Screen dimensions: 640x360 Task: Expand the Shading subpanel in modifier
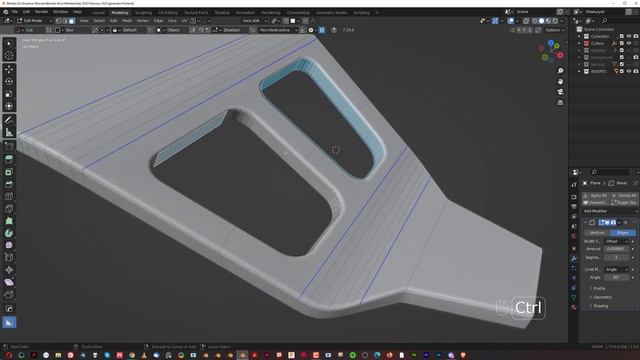(x=600, y=306)
